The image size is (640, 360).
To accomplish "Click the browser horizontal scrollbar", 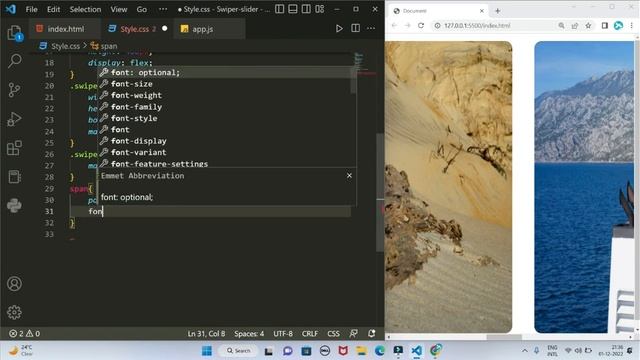I will [504, 337].
